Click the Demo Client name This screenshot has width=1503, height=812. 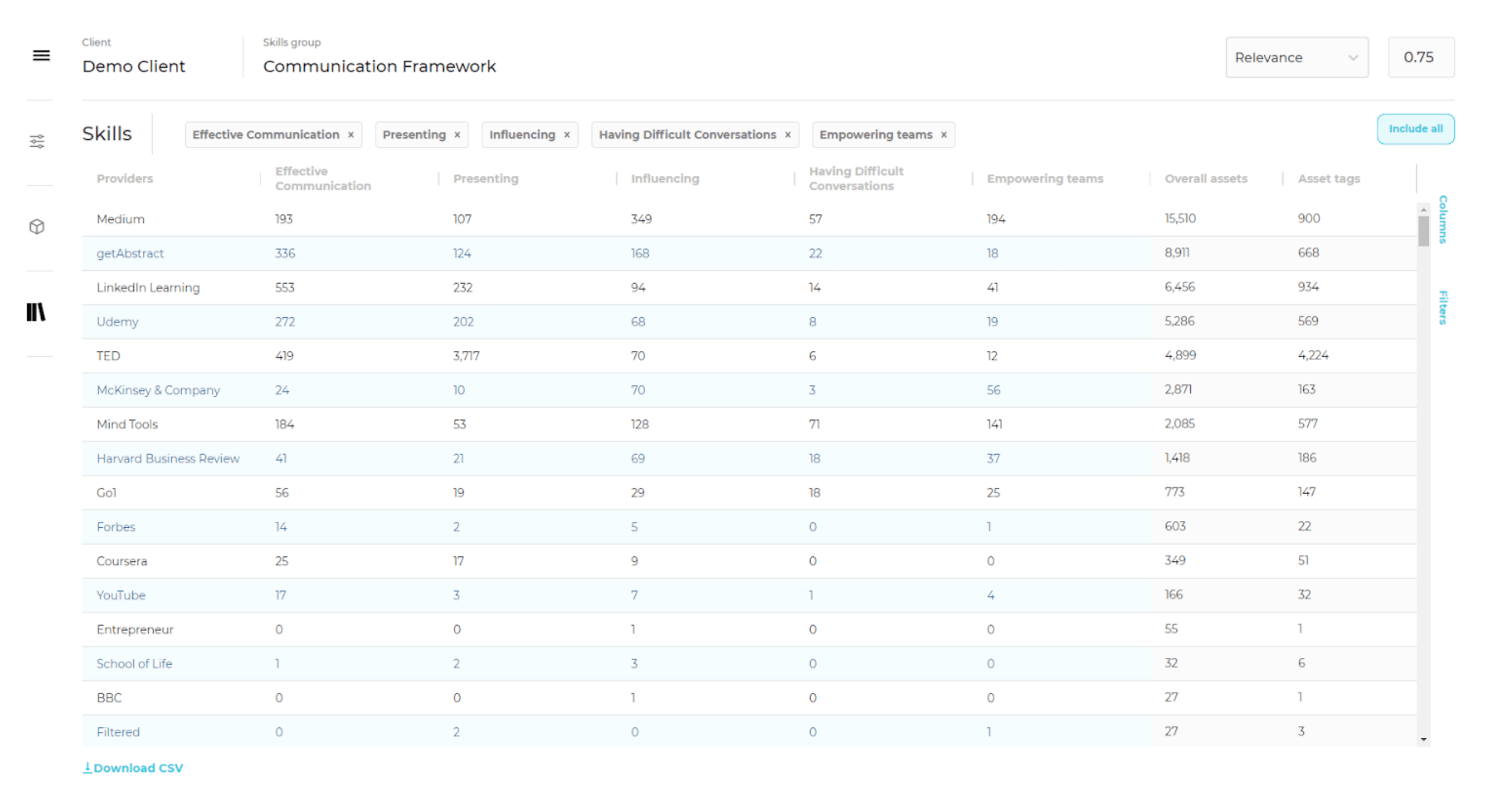click(x=133, y=66)
